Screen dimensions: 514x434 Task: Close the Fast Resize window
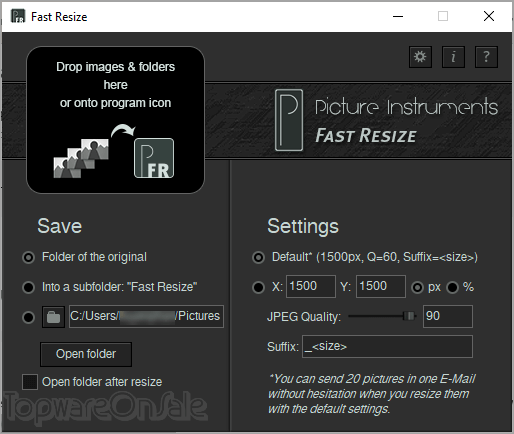coord(489,16)
